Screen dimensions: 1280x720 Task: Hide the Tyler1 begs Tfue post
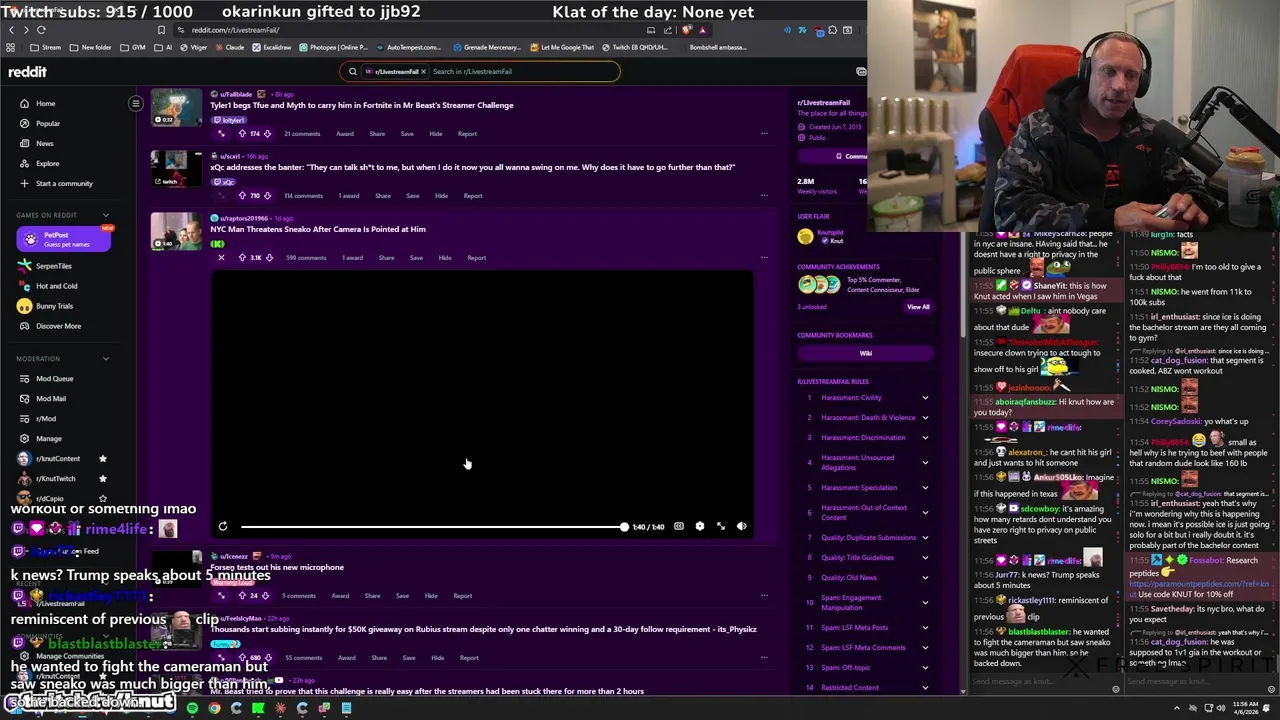(436, 134)
